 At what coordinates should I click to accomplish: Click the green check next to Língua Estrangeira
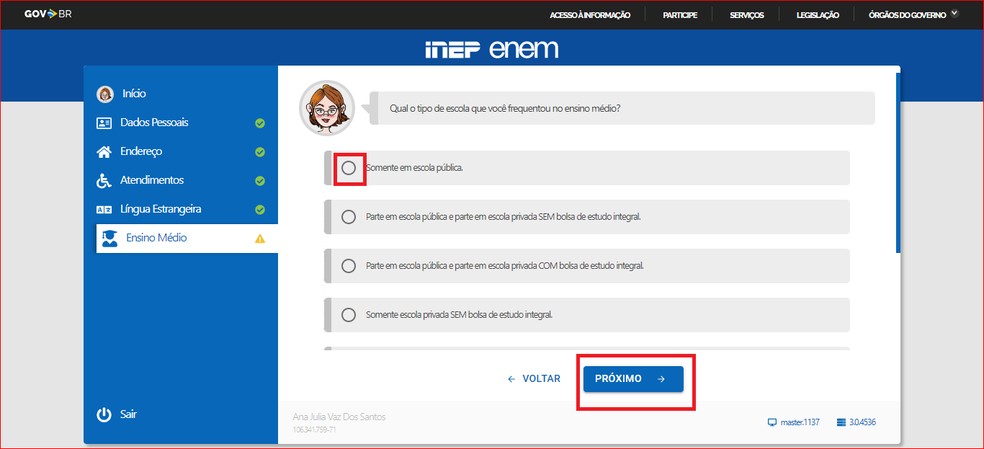click(260, 210)
